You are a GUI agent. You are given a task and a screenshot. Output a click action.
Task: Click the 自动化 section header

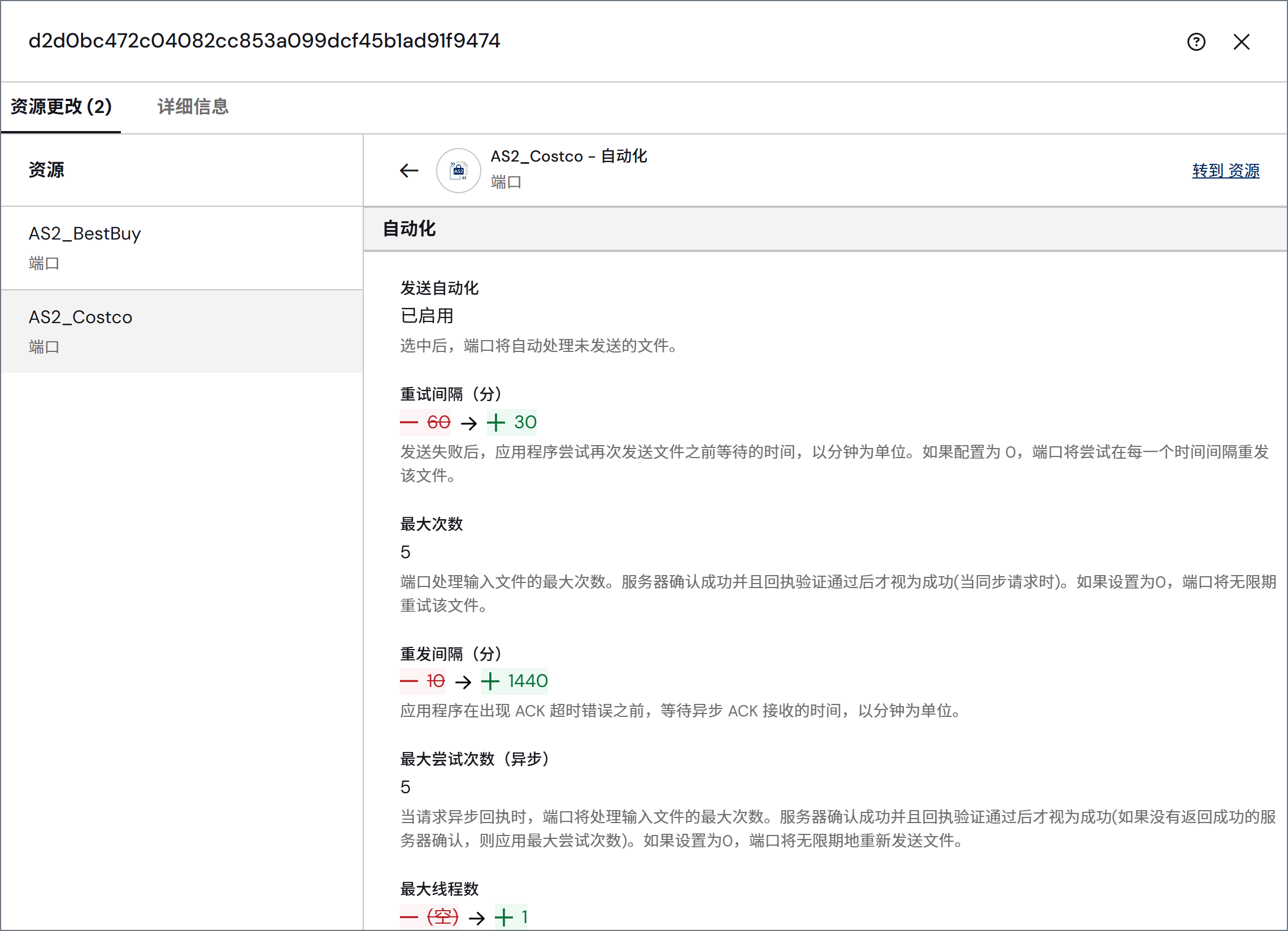[x=825, y=229]
